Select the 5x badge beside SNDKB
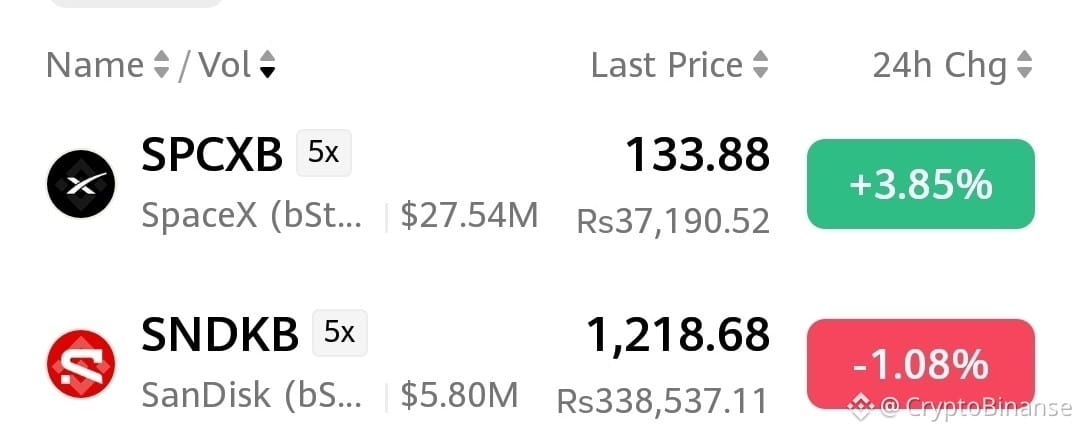1080x432 pixels. coord(340,333)
